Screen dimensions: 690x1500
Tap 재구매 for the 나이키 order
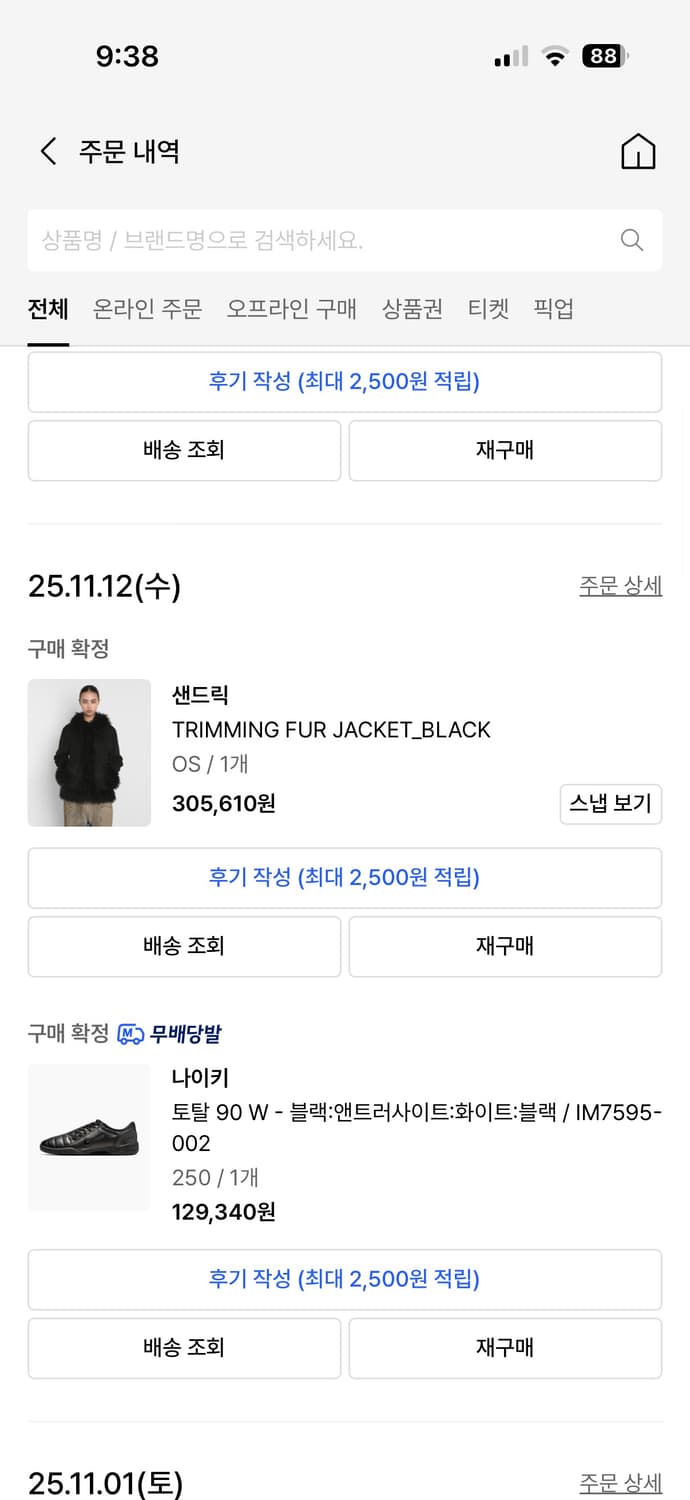(505, 1347)
